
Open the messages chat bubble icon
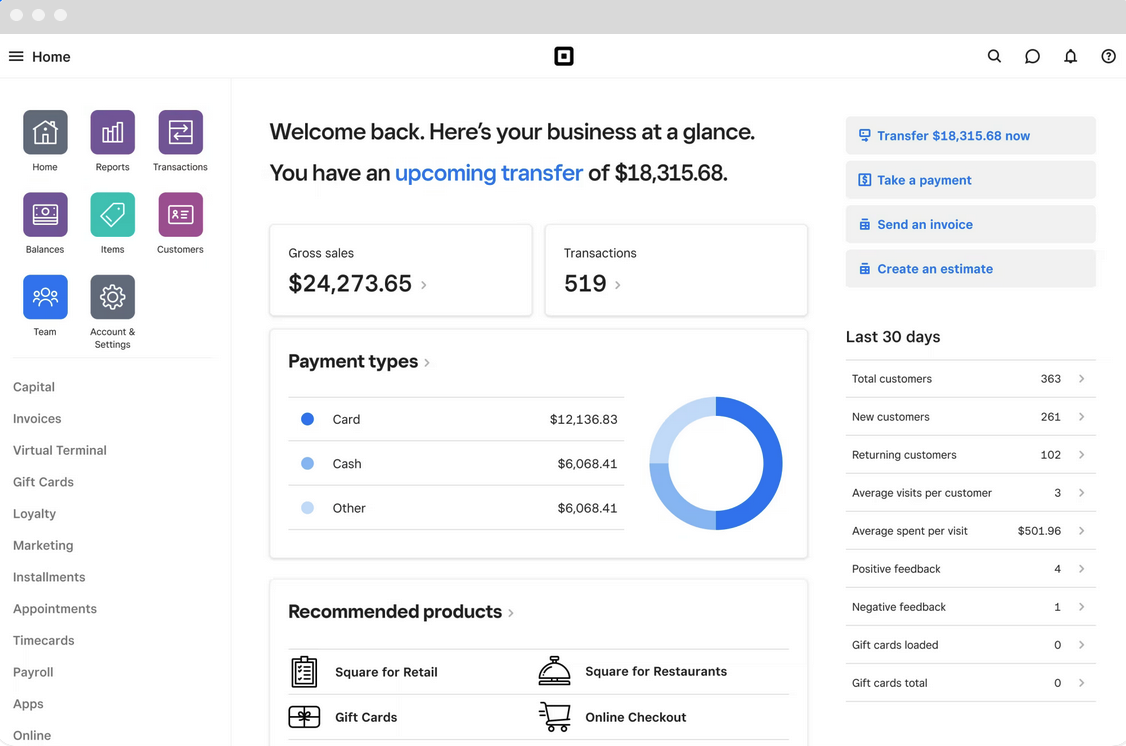[x=1032, y=57]
